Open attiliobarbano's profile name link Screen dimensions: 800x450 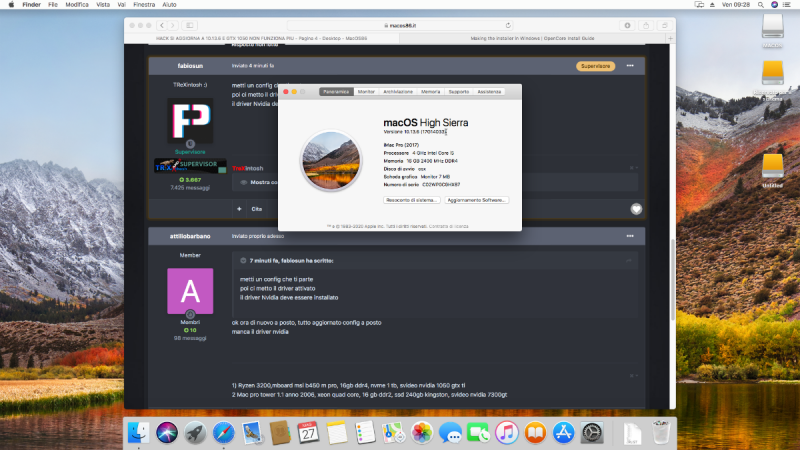(x=190, y=236)
